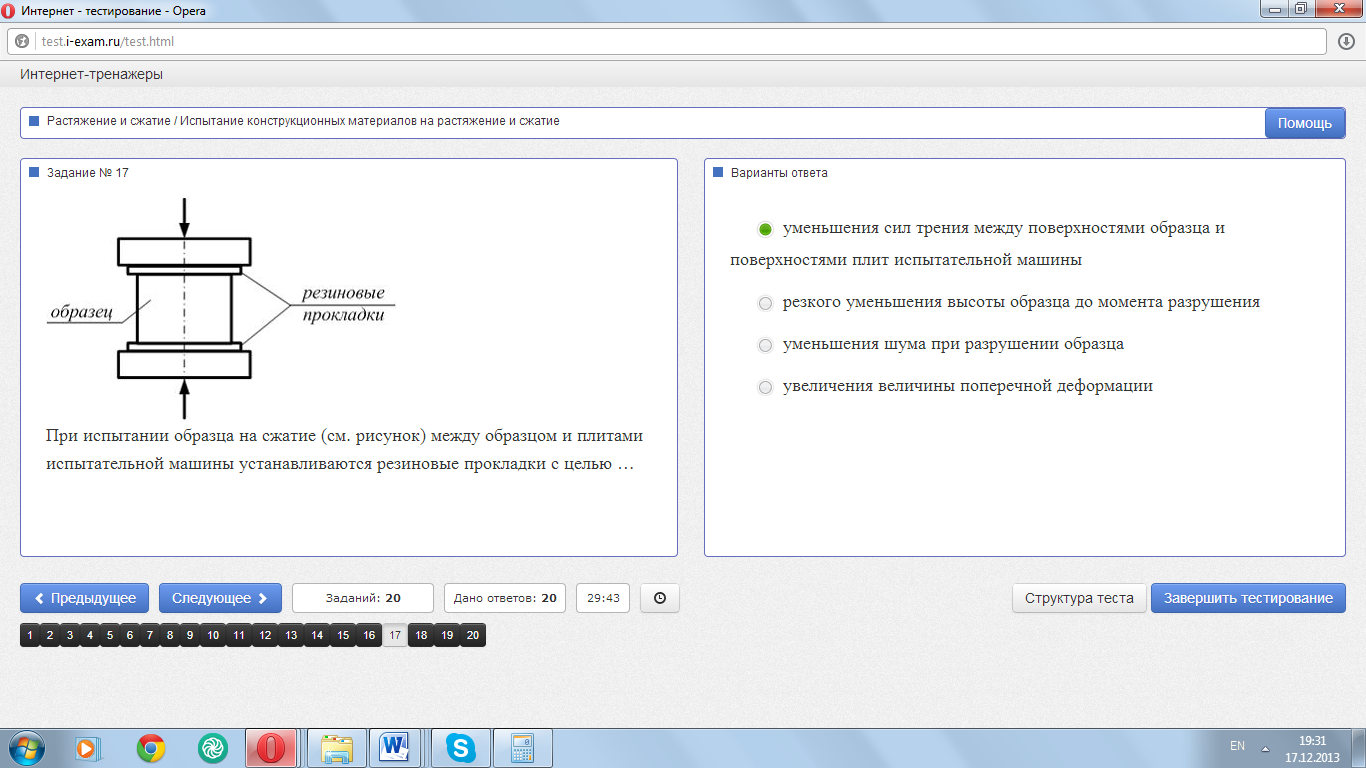Open Calculator from taskbar
Viewport: 1366px width, 768px height.
click(523, 748)
